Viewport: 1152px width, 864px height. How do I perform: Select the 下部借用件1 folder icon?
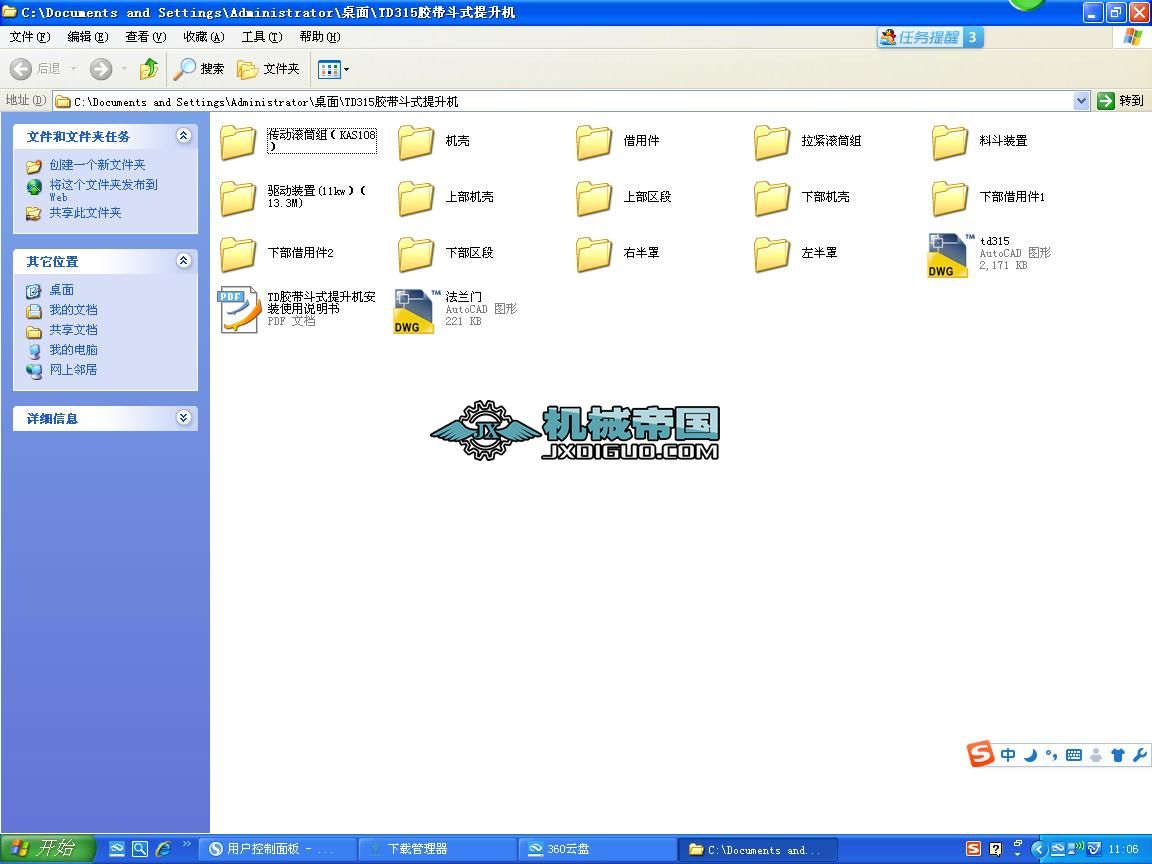tap(949, 198)
